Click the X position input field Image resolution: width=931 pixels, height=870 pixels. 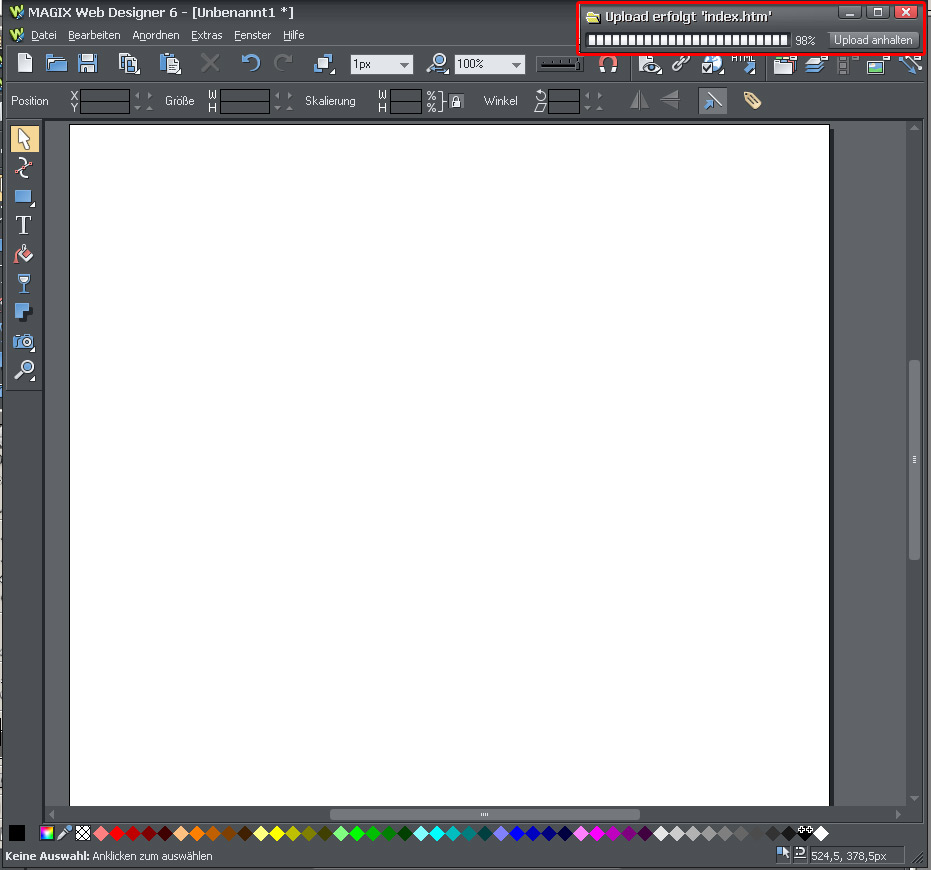pyautogui.click(x=104, y=95)
